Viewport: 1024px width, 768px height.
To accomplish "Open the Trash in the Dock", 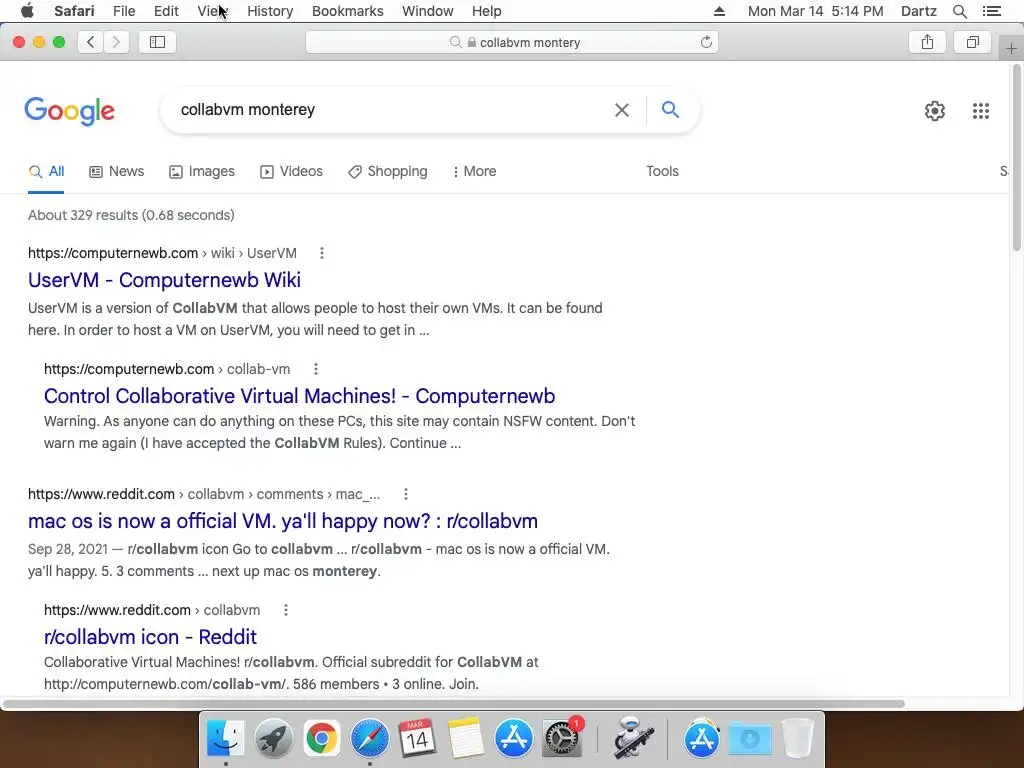I will click(798, 739).
